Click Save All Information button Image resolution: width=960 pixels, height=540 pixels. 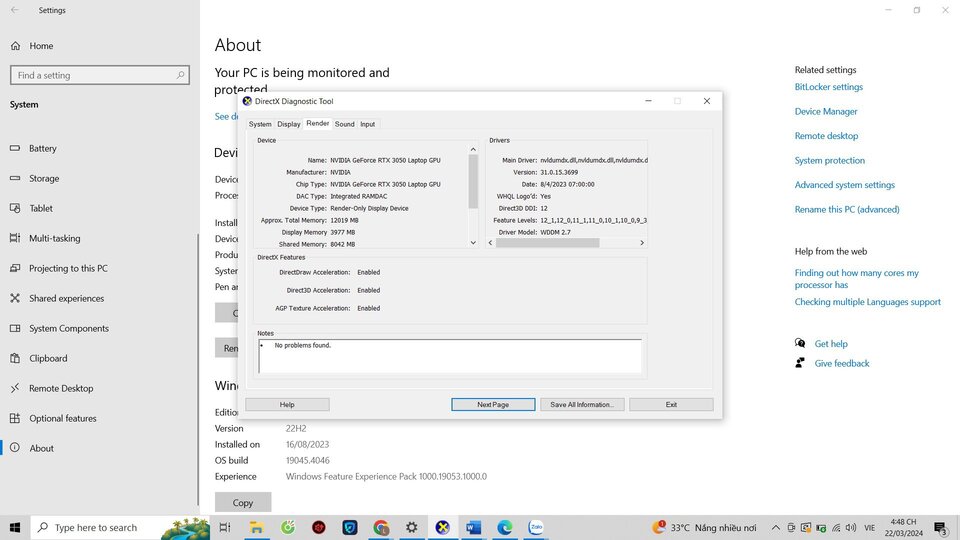[582, 404]
